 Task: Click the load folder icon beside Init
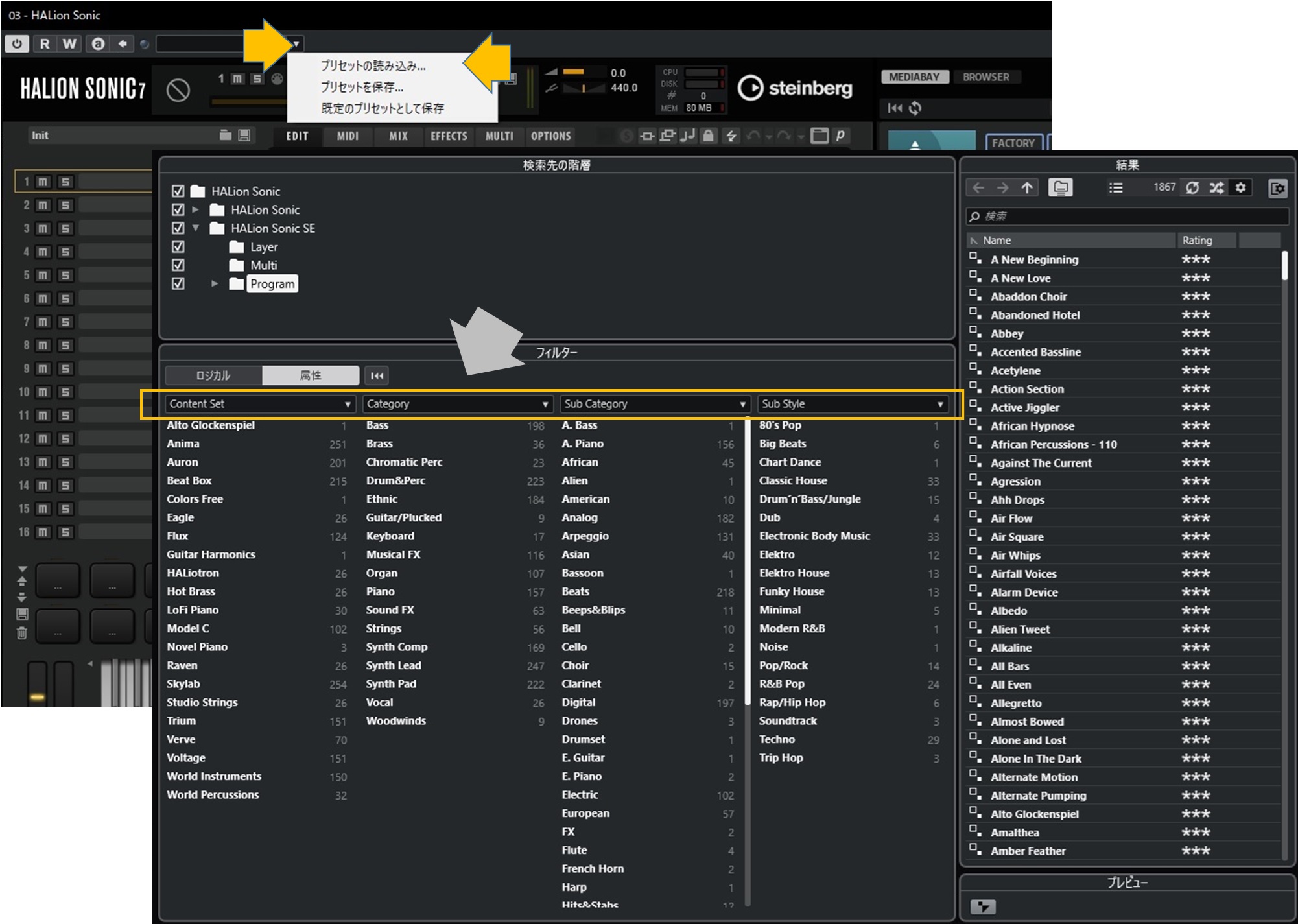tap(225, 136)
